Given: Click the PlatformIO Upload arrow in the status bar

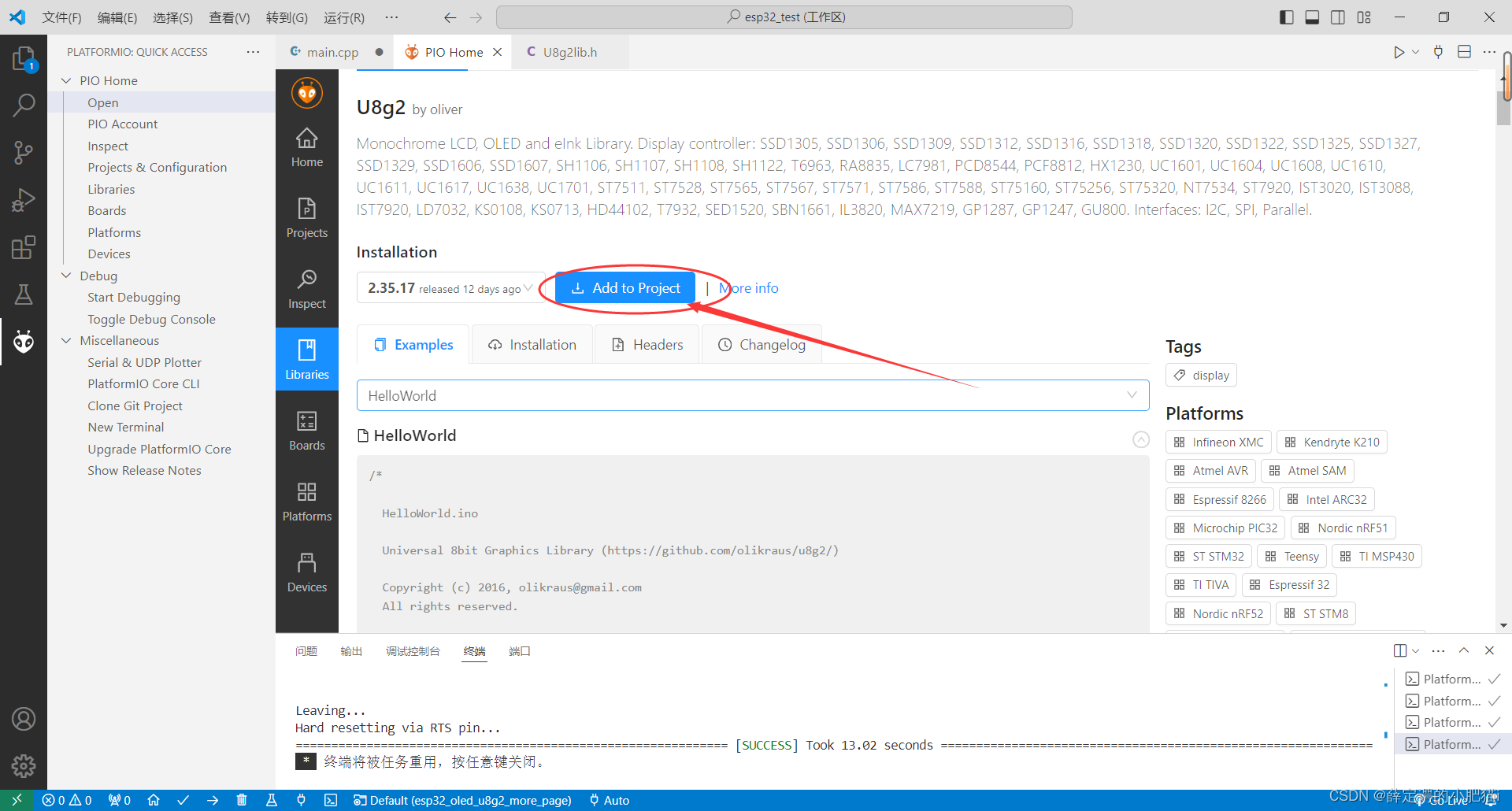Looking at the screenshot, I should [x=213, y=800].
